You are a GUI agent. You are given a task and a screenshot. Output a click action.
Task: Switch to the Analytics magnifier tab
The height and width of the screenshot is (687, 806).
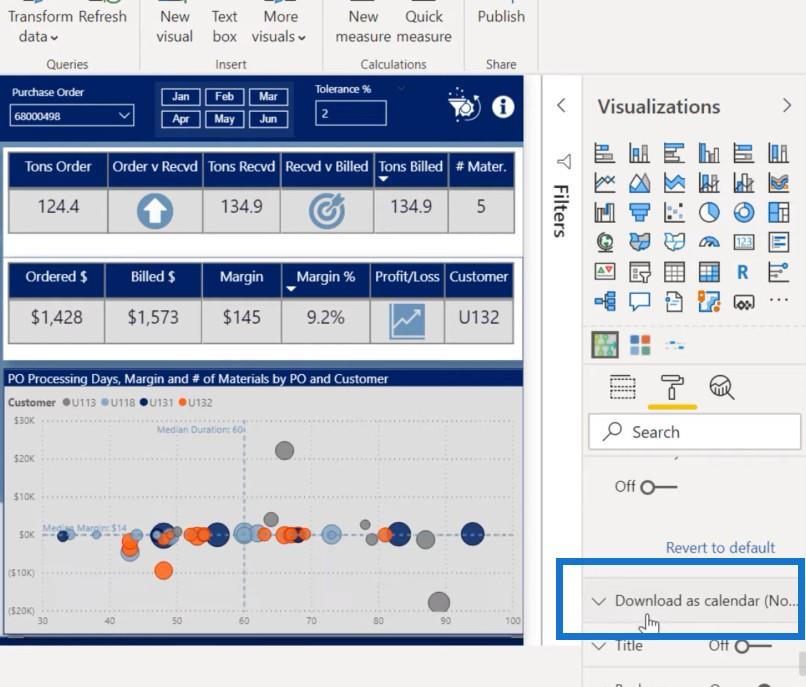tap(722, 387)
